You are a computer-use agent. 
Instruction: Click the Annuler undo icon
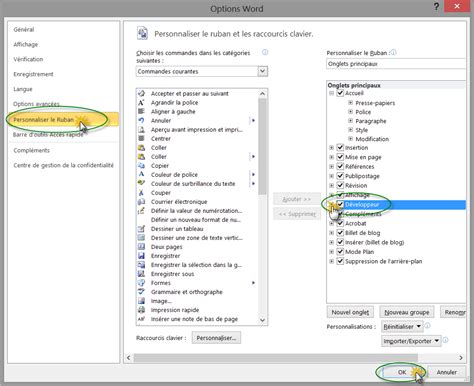141,120
